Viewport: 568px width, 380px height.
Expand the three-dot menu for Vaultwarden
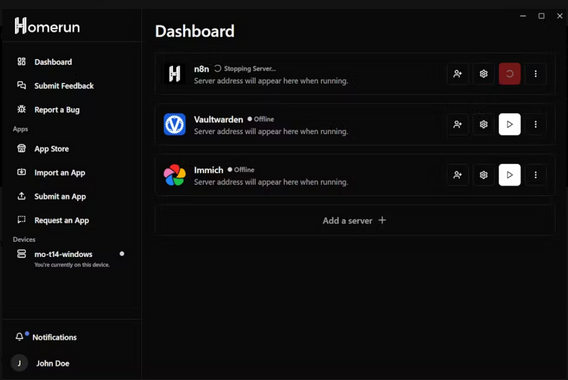coord(535,124)
